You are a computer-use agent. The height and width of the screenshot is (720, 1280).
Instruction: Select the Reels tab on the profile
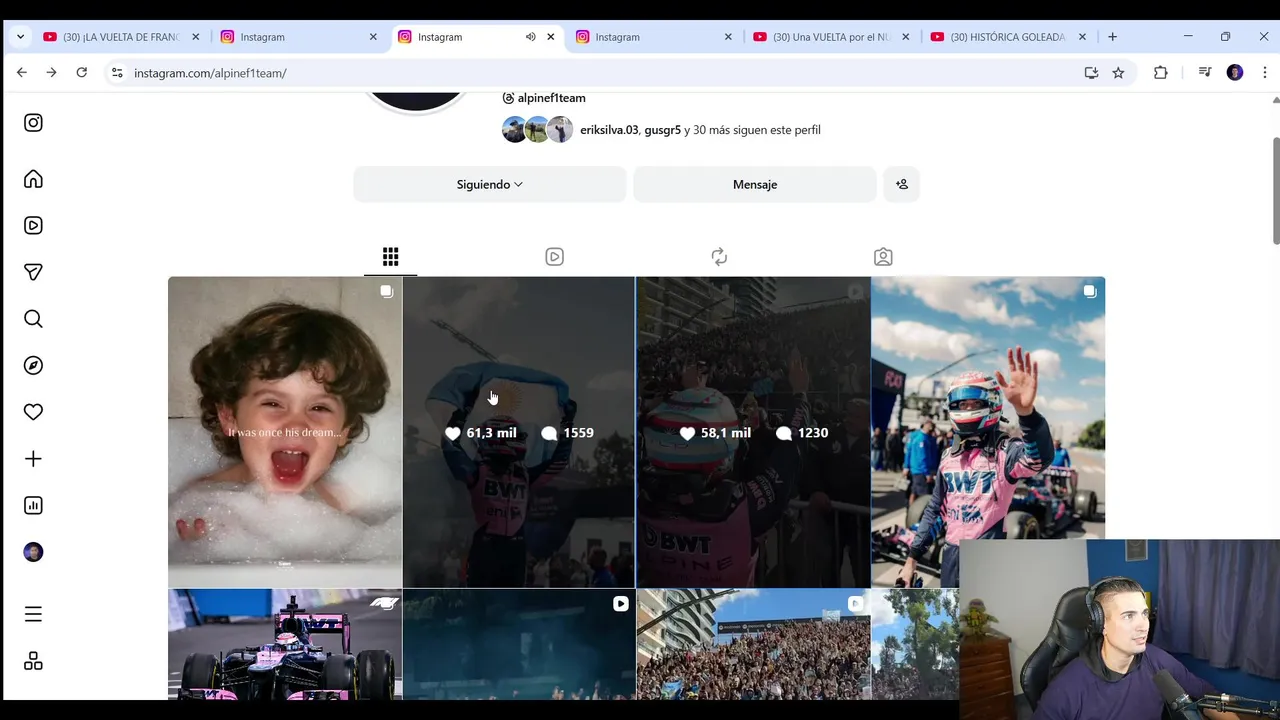(x=554, y=257)
